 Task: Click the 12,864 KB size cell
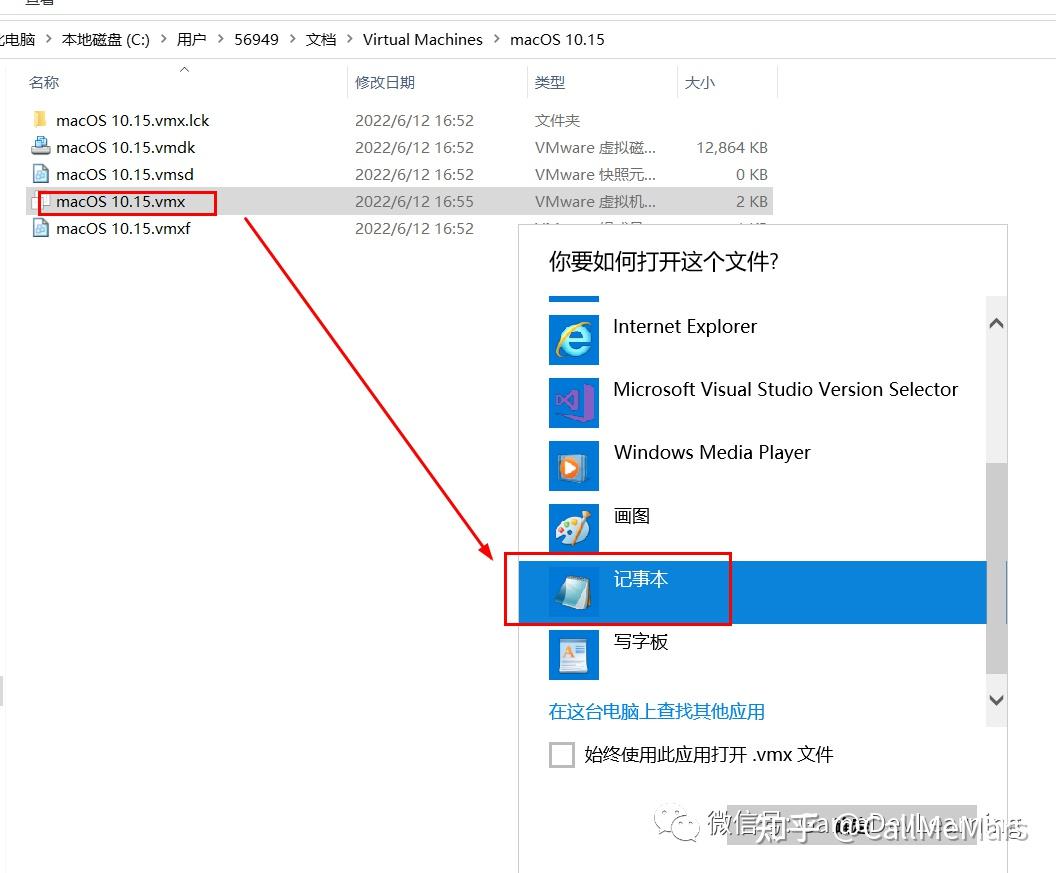(732, 147)
